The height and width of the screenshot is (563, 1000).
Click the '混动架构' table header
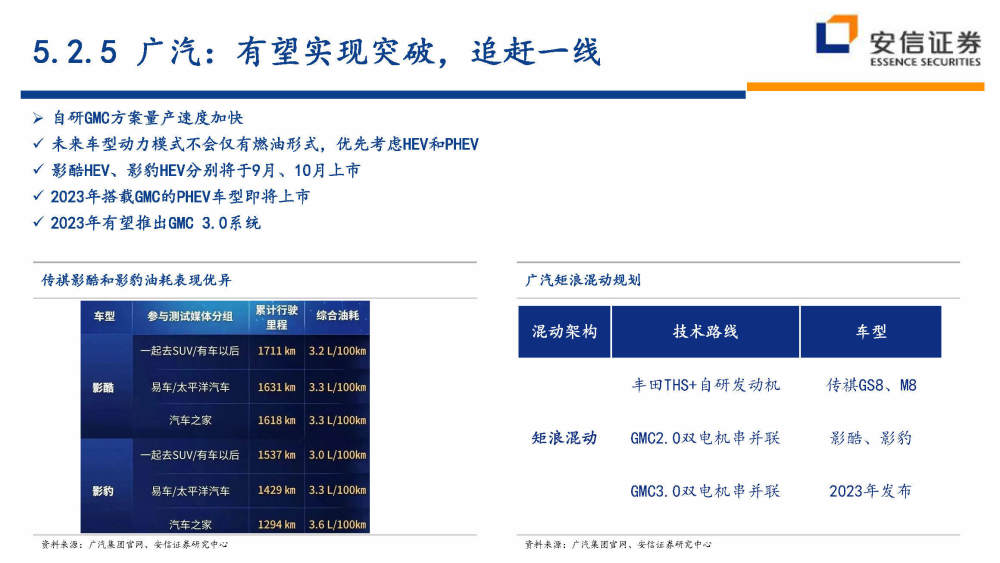(x=564, y=332)
